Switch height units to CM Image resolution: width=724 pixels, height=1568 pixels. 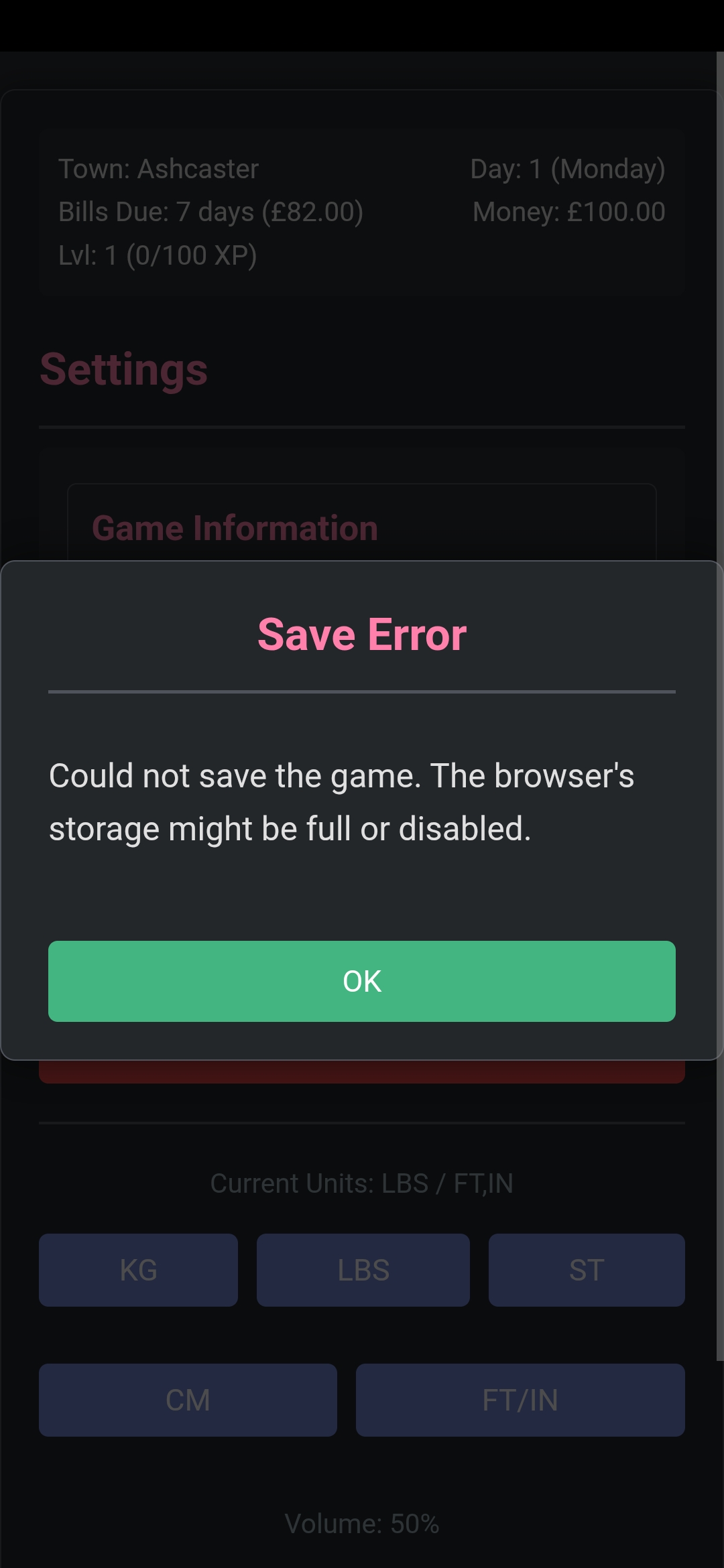click(188, 1400)
